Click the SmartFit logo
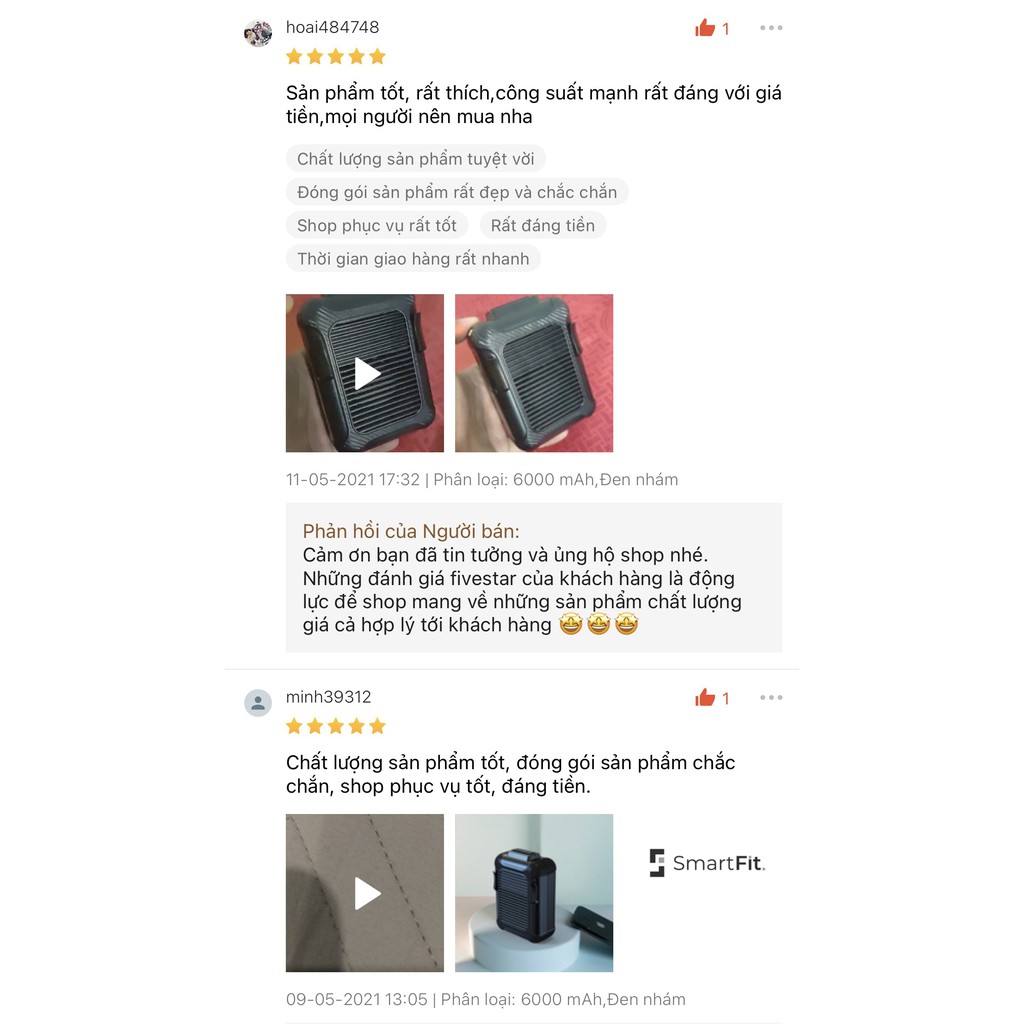The height and width of the screenshot is (1024, 1024). pos(707,863)
